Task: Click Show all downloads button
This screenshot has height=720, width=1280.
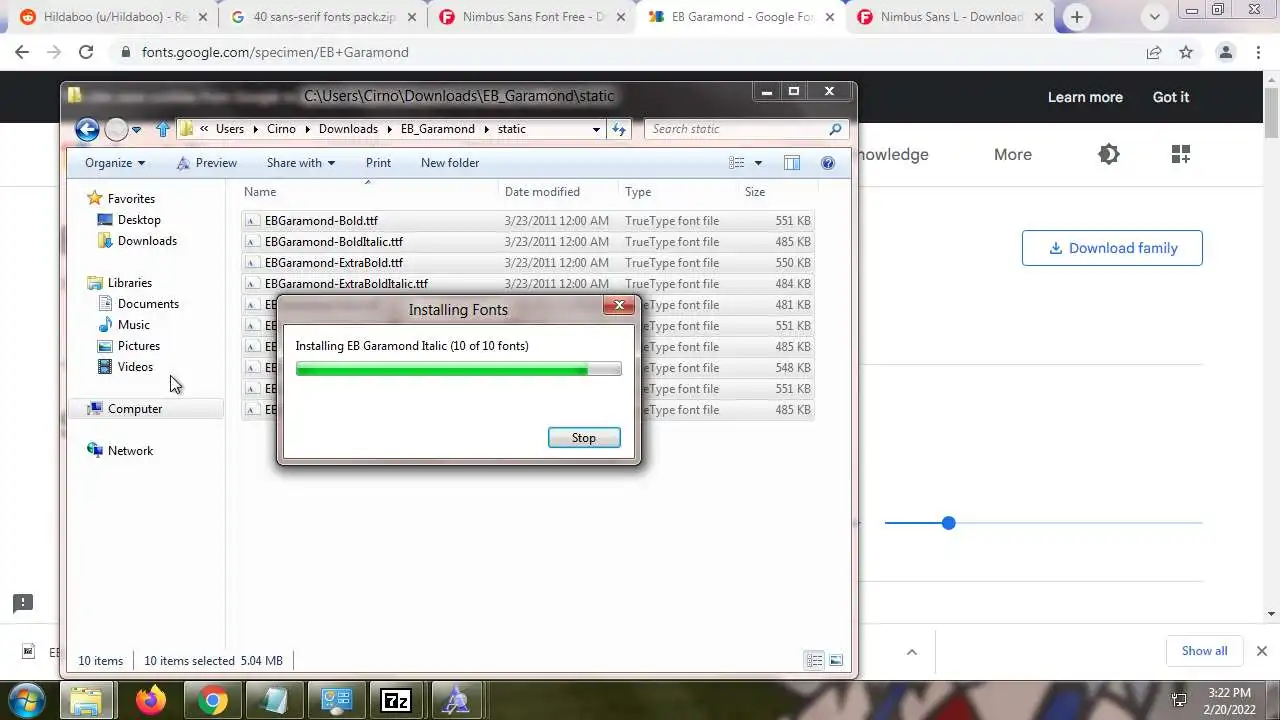Action: coord(1204,651)
